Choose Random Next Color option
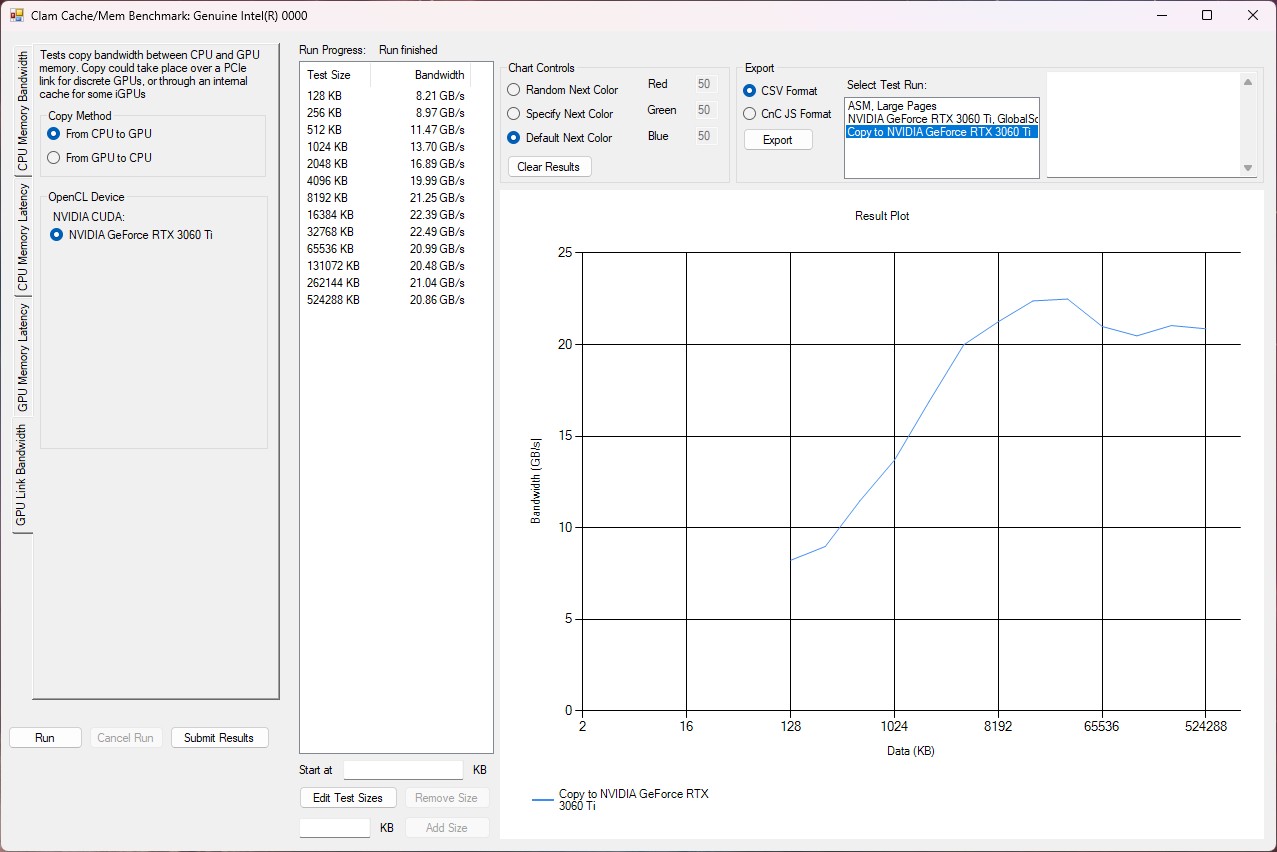 point(563,90)
